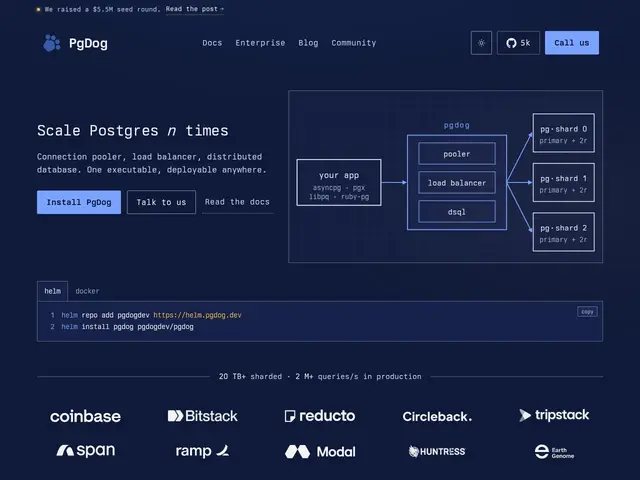Click the coinbase logo
This screenshot has height=480, width=640.
point(85,416)
